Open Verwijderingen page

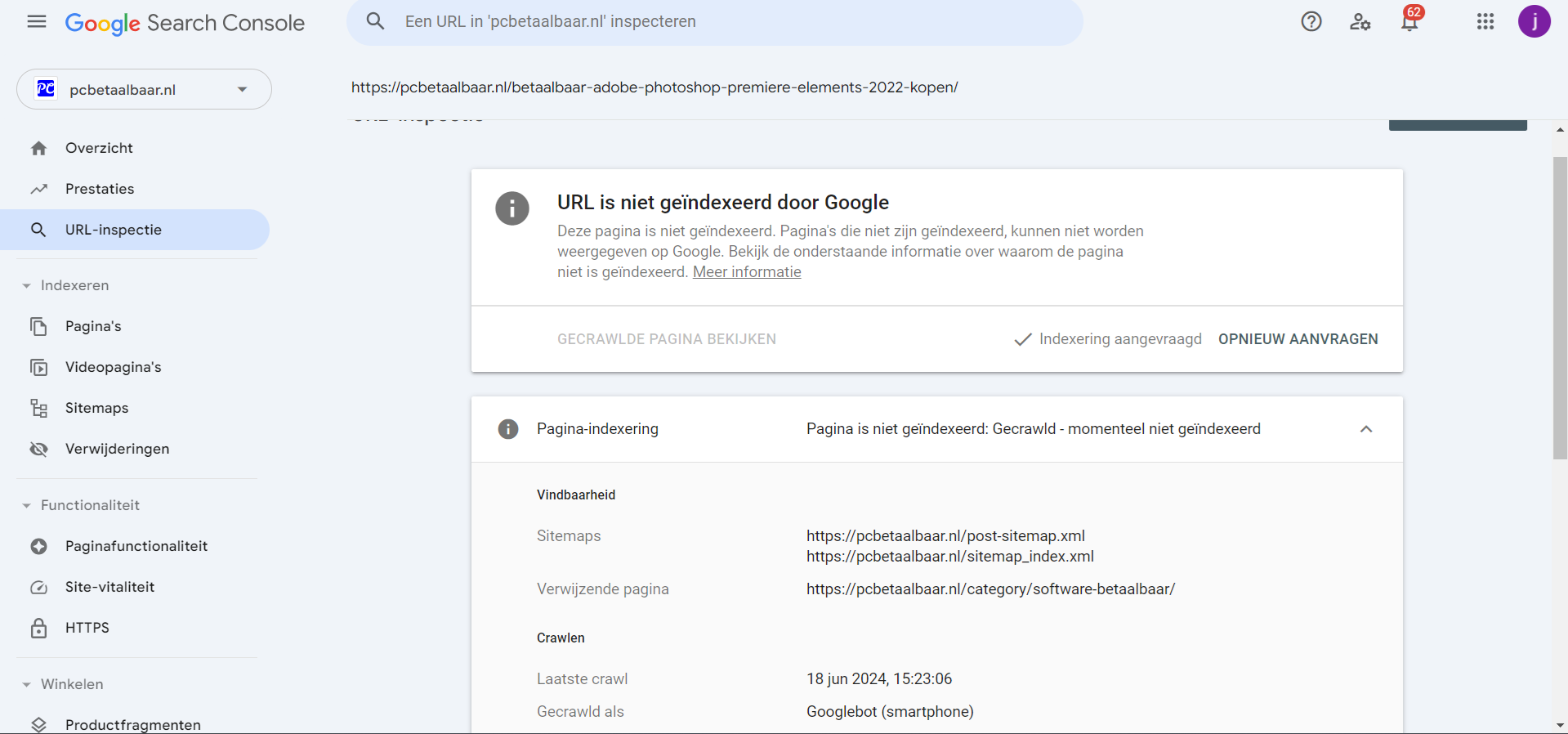pos(135,449)
